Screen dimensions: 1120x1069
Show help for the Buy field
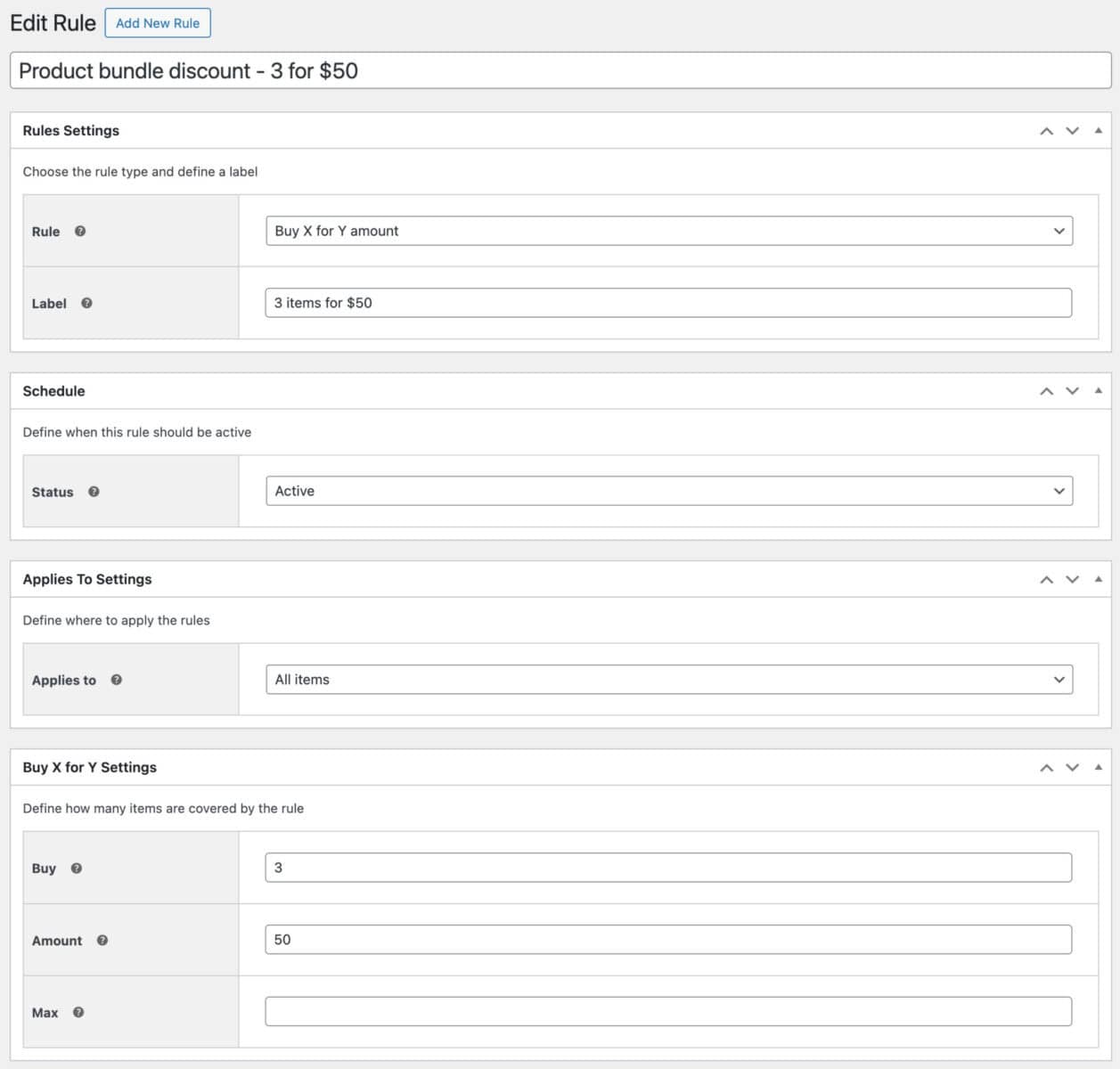pyautogui.click(x=77, y=869)
